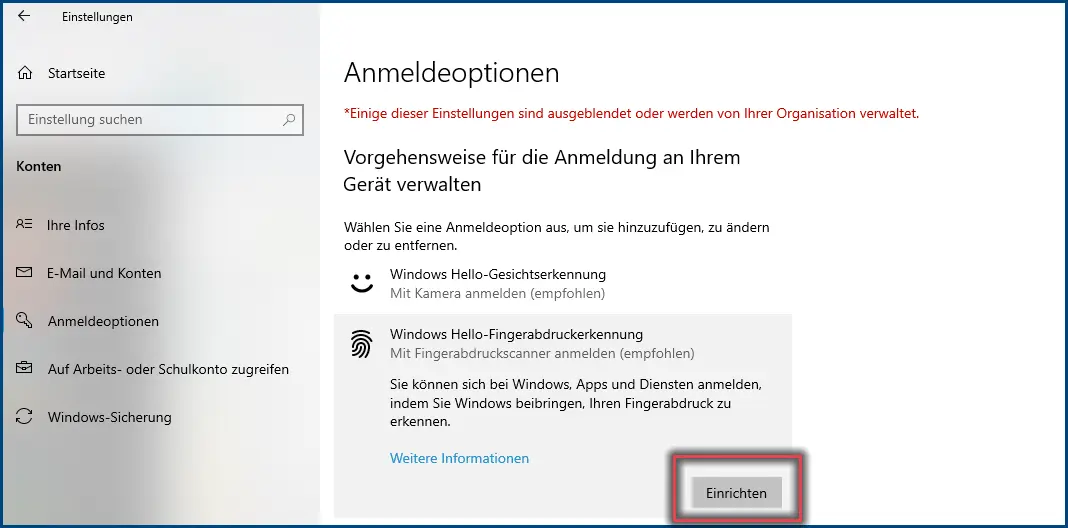Select the red organisation notice text
1068x528 pixels.
click(631, 114)
